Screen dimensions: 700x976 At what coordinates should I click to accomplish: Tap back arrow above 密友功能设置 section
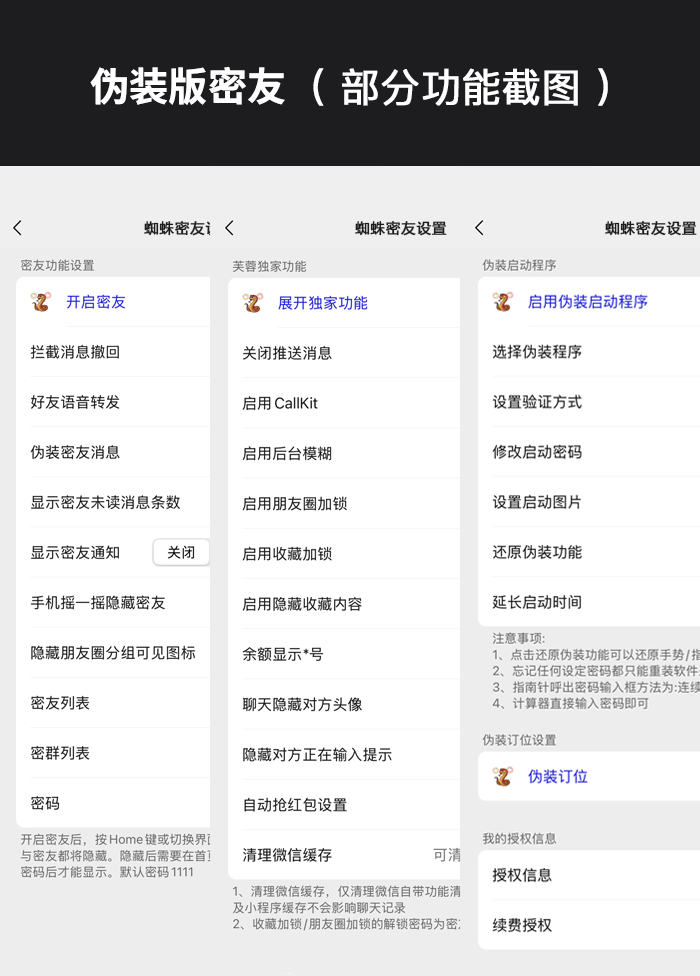[x=17, y=228]
